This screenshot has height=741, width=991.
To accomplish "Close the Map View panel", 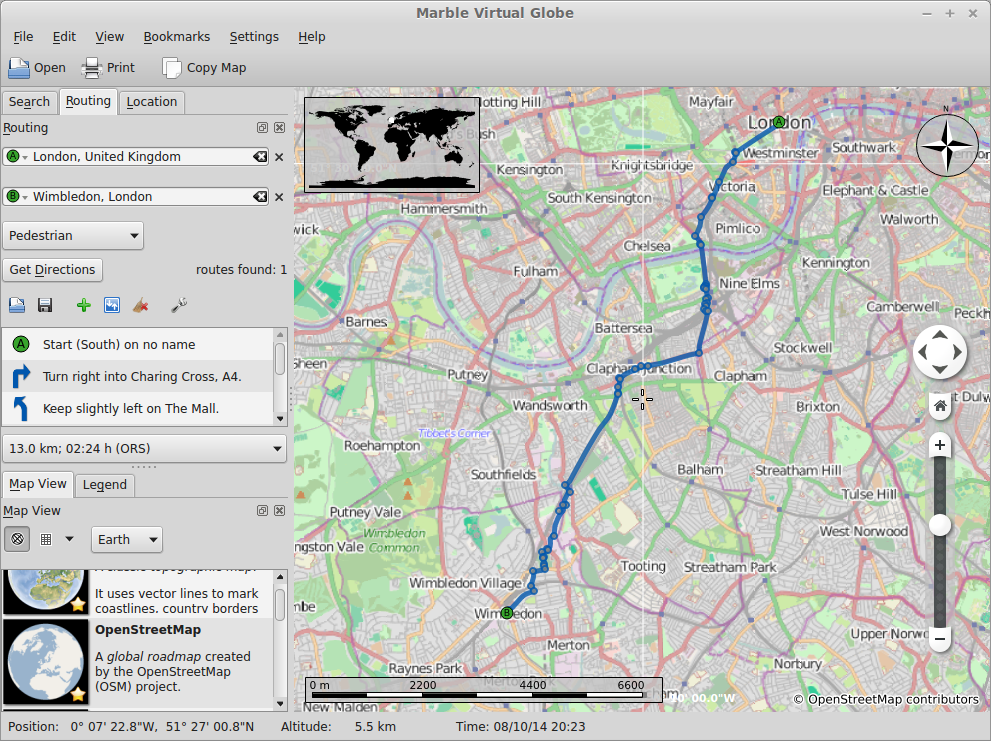I will pyautogui.click(x=279, y=510).
